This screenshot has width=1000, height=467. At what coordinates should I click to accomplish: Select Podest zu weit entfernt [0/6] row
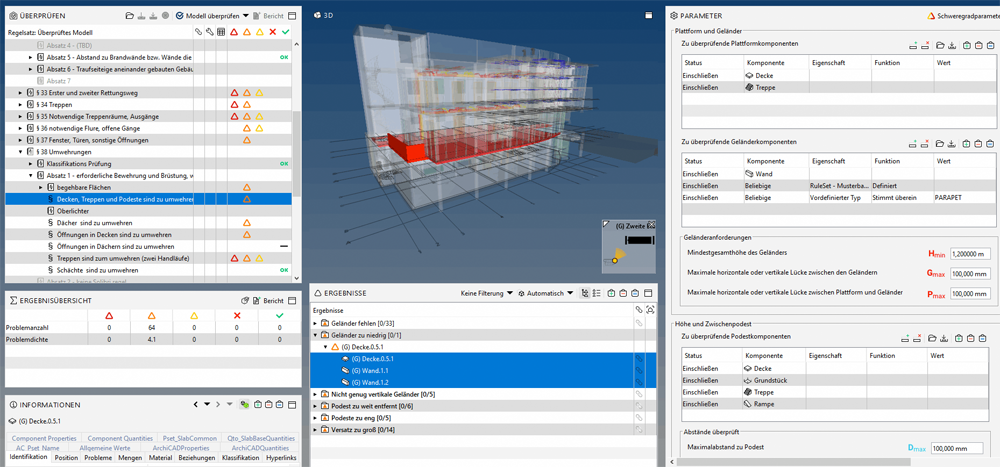click(x=482, y=406)
